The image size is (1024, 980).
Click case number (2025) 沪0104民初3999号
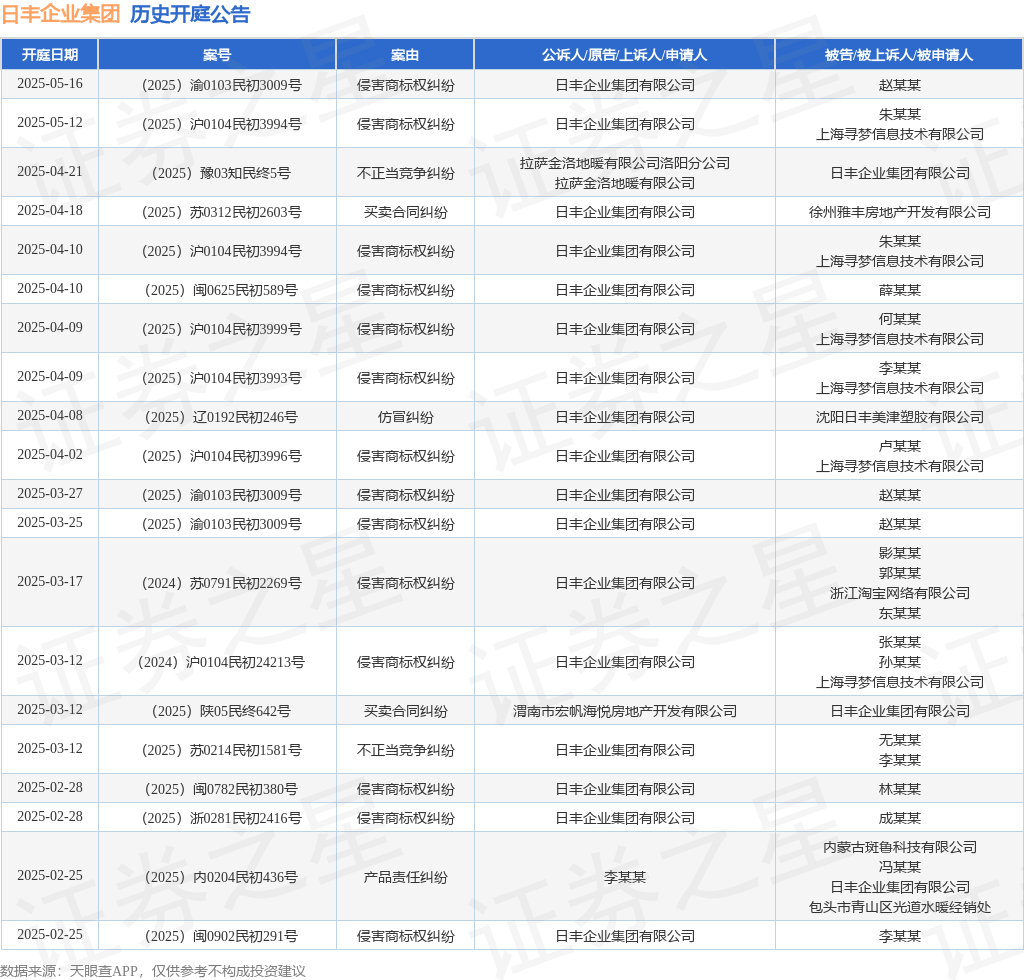click(221, 329)
